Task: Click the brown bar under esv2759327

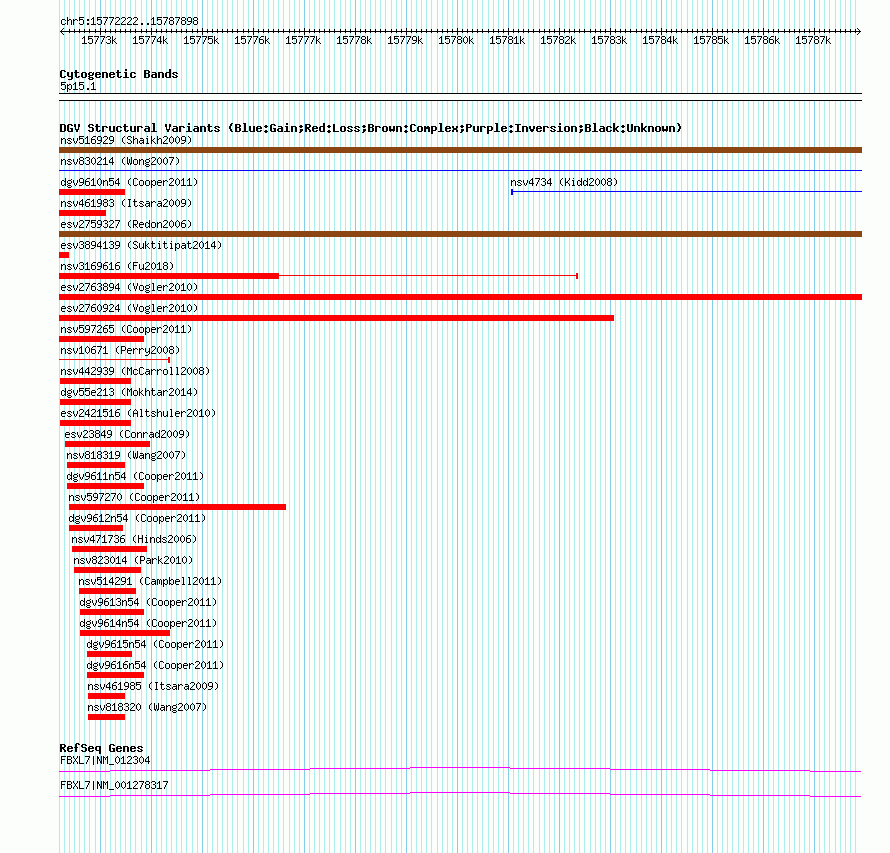Action: pyautogui.click(x=460, y=234)
